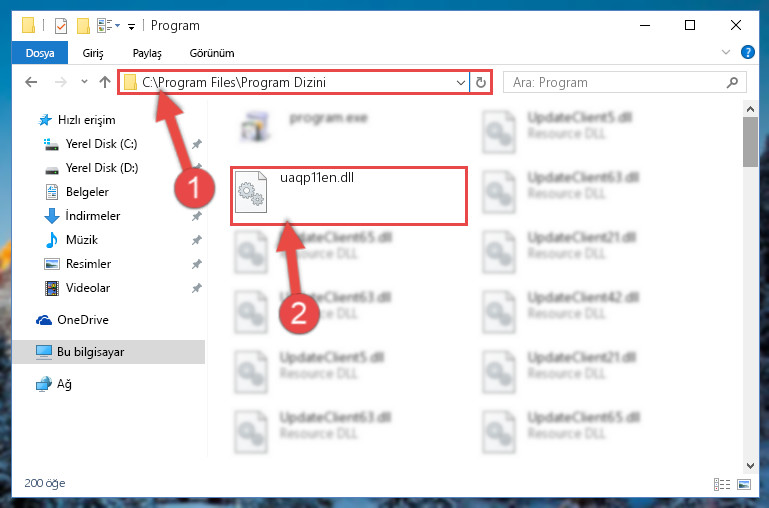Open Yerel Disk (D:) in sidebar
769x508 pixels.
click(x=102, y=168)
